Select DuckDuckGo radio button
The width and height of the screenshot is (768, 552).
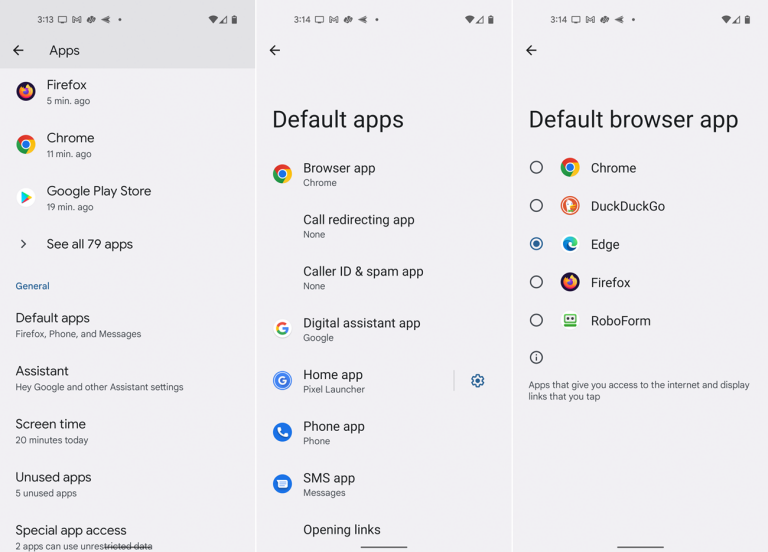tap(537, 206)
